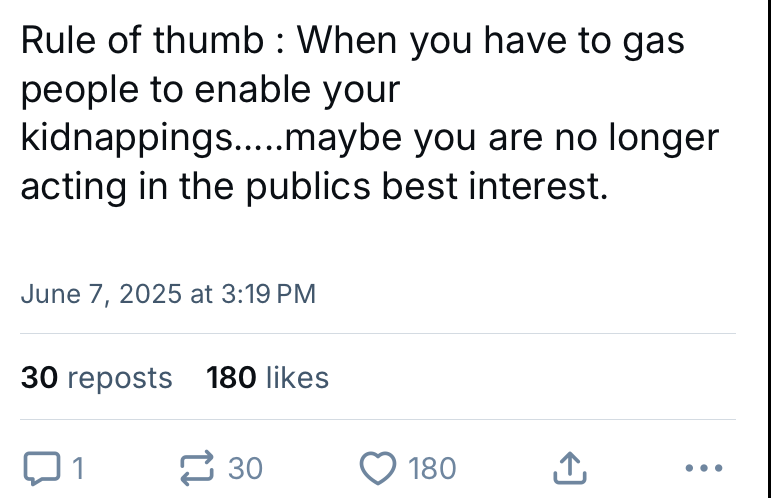Open the share upload arrow icon
The image size is (771, 498).
coord(570,468)
